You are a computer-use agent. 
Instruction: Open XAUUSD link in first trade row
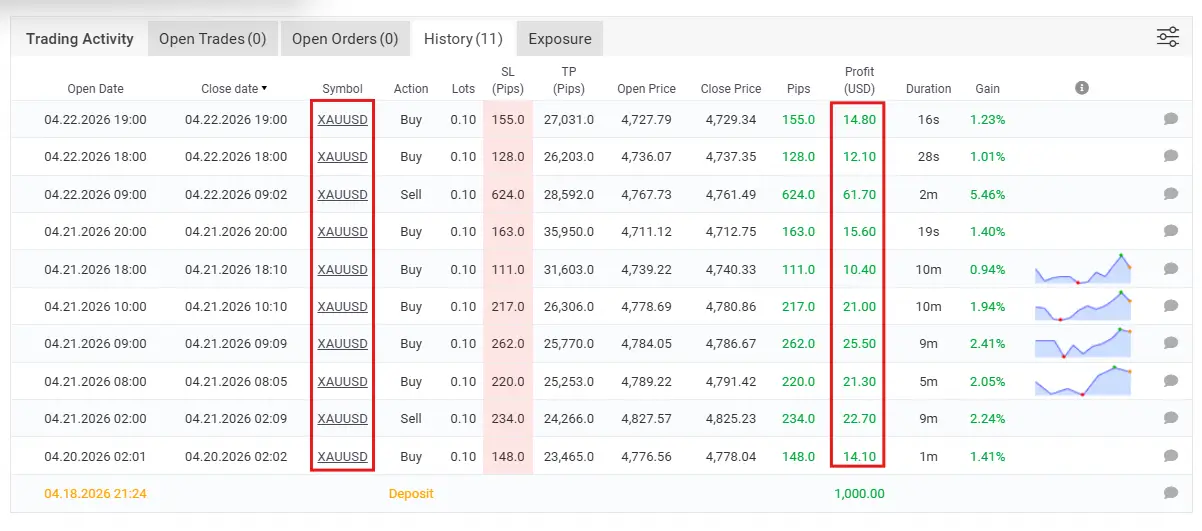pyautogui.click(x=342, y=119)
